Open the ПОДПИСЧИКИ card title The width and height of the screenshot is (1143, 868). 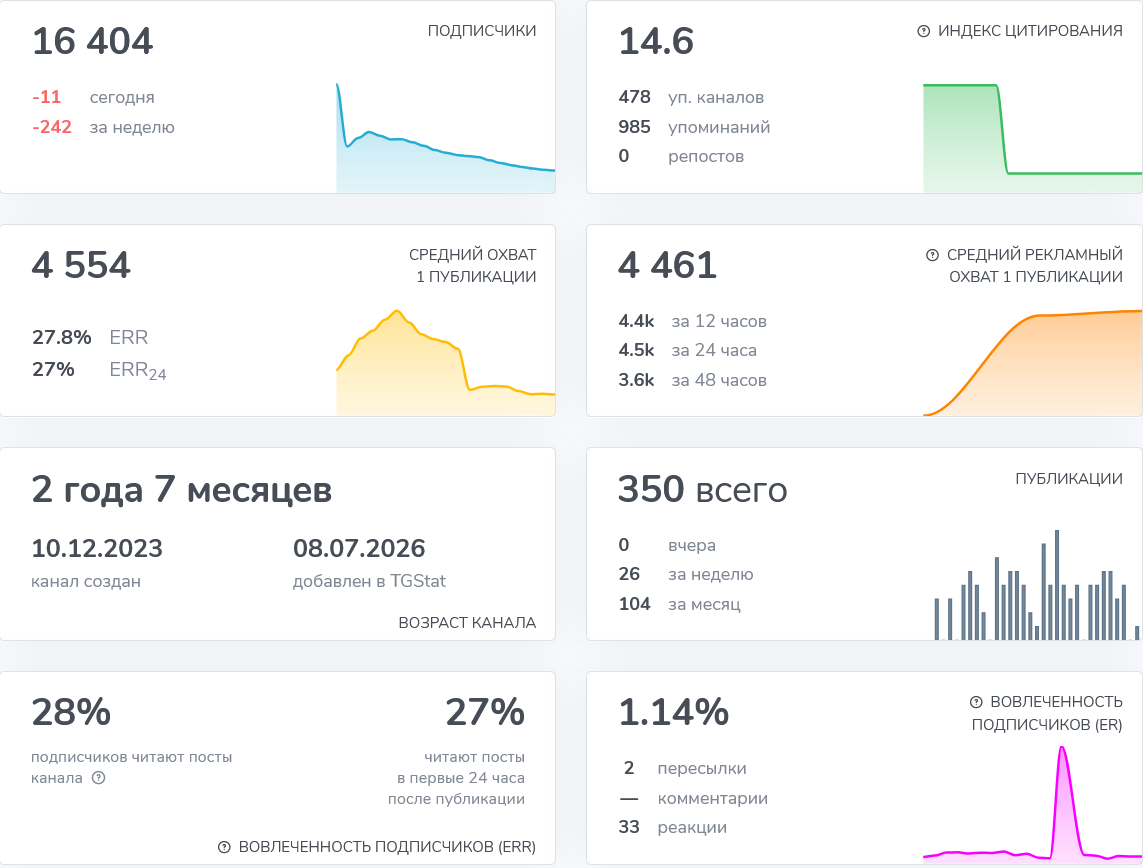click(x=482, y=31)
